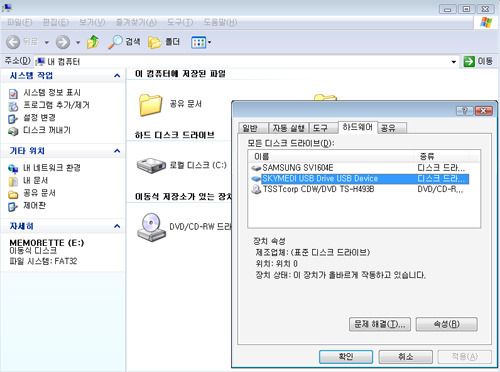Switch to the 도구 tab
The height and width of the screenshot is (372, 500).
(x=323, y=128)
